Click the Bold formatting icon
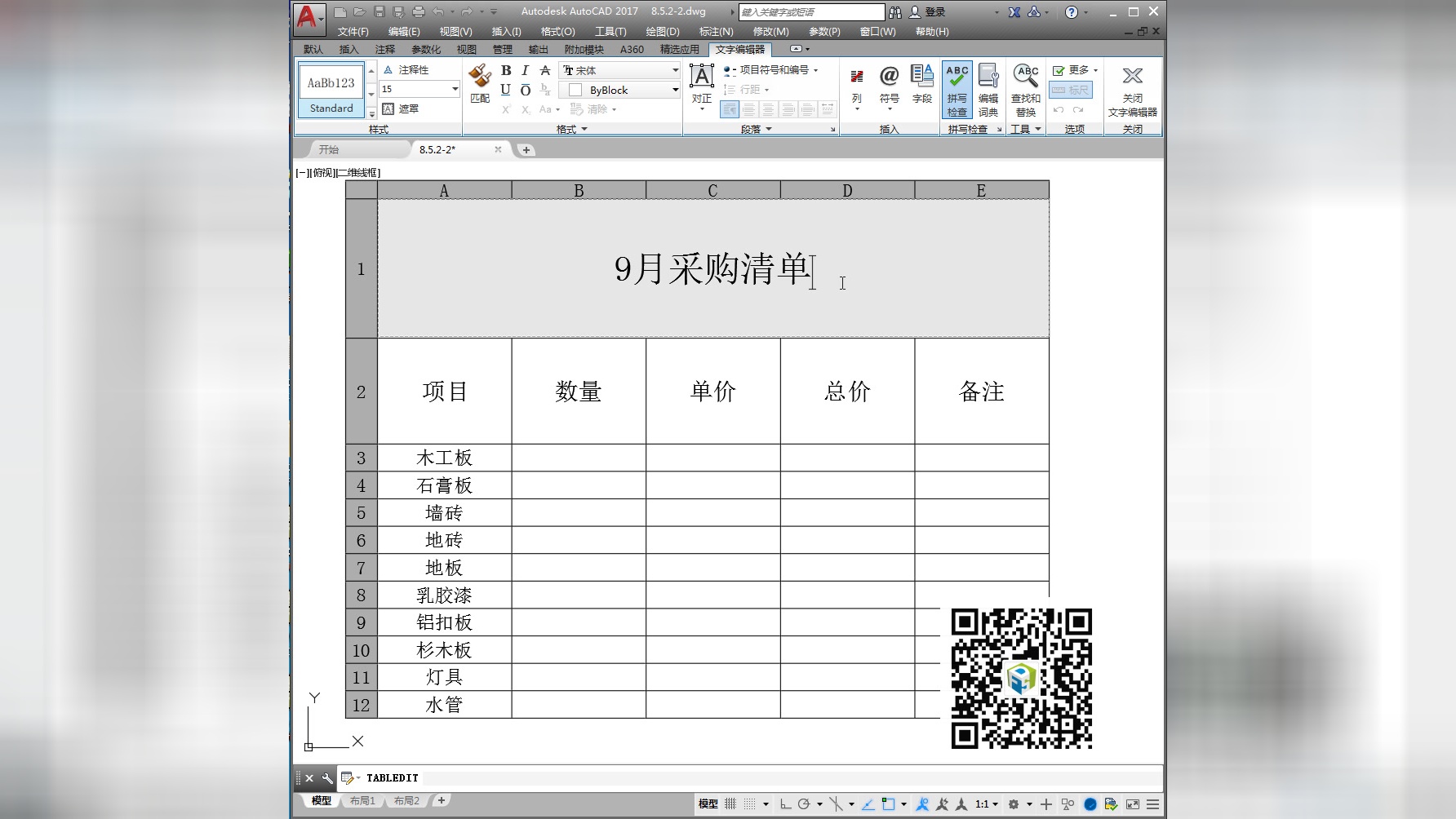Screen dimensions: 1456x819 506,70
